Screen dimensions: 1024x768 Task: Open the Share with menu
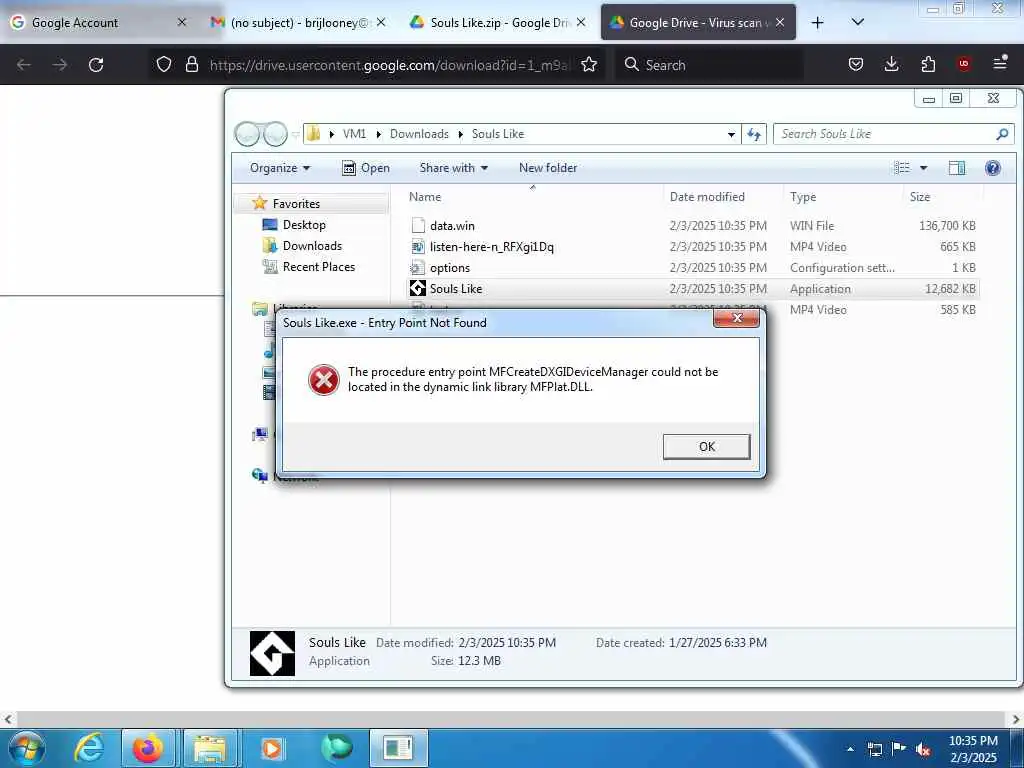(453, 168)
